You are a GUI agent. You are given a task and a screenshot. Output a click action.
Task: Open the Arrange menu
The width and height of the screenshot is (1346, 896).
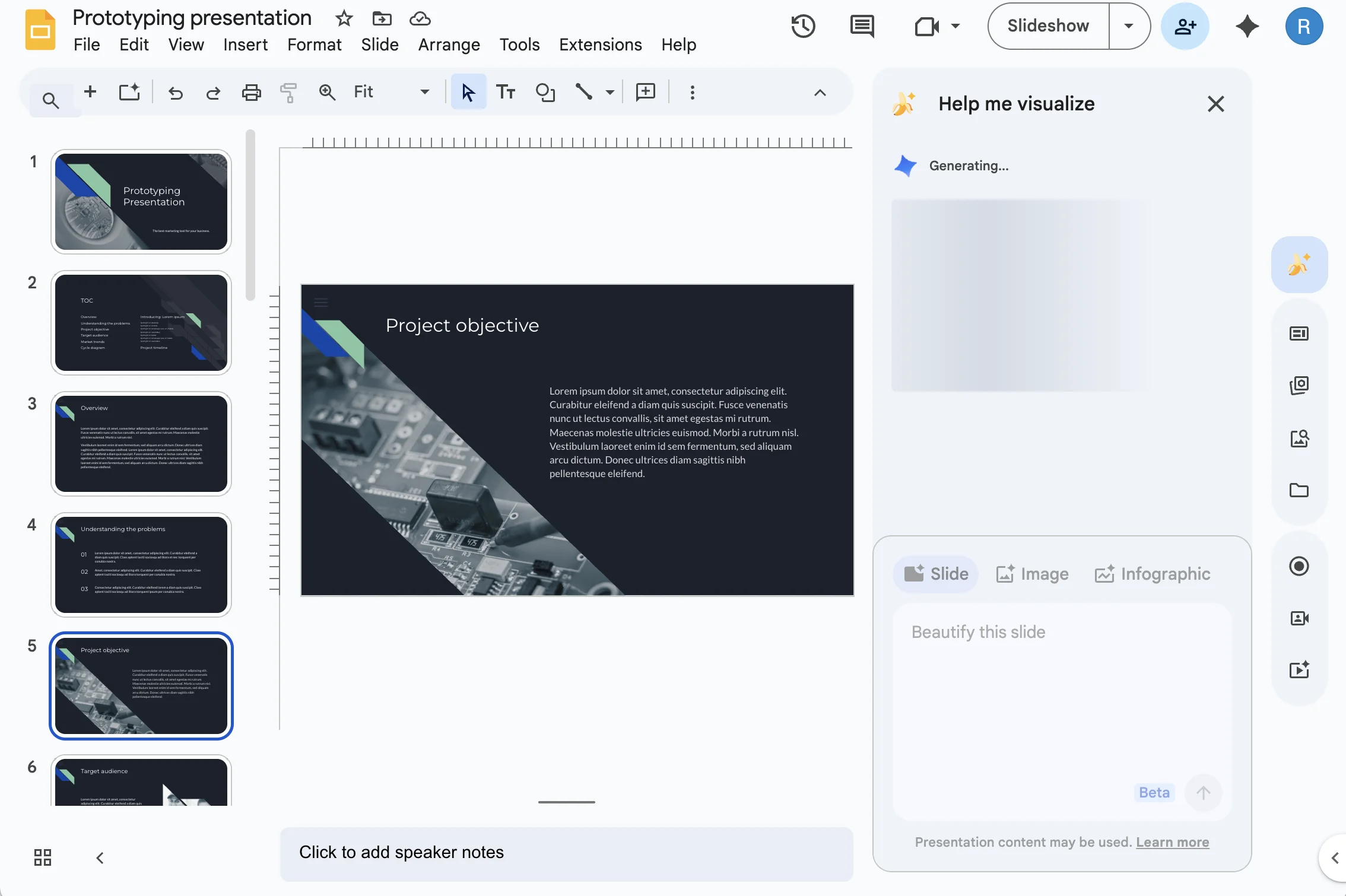(449, 45)
